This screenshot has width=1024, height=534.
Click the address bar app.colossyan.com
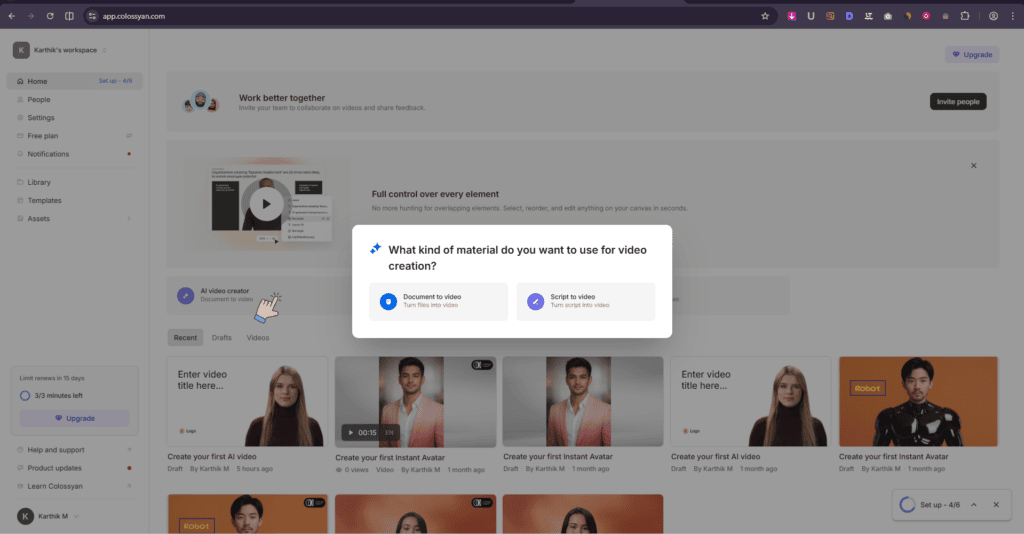tap(133, 16)
